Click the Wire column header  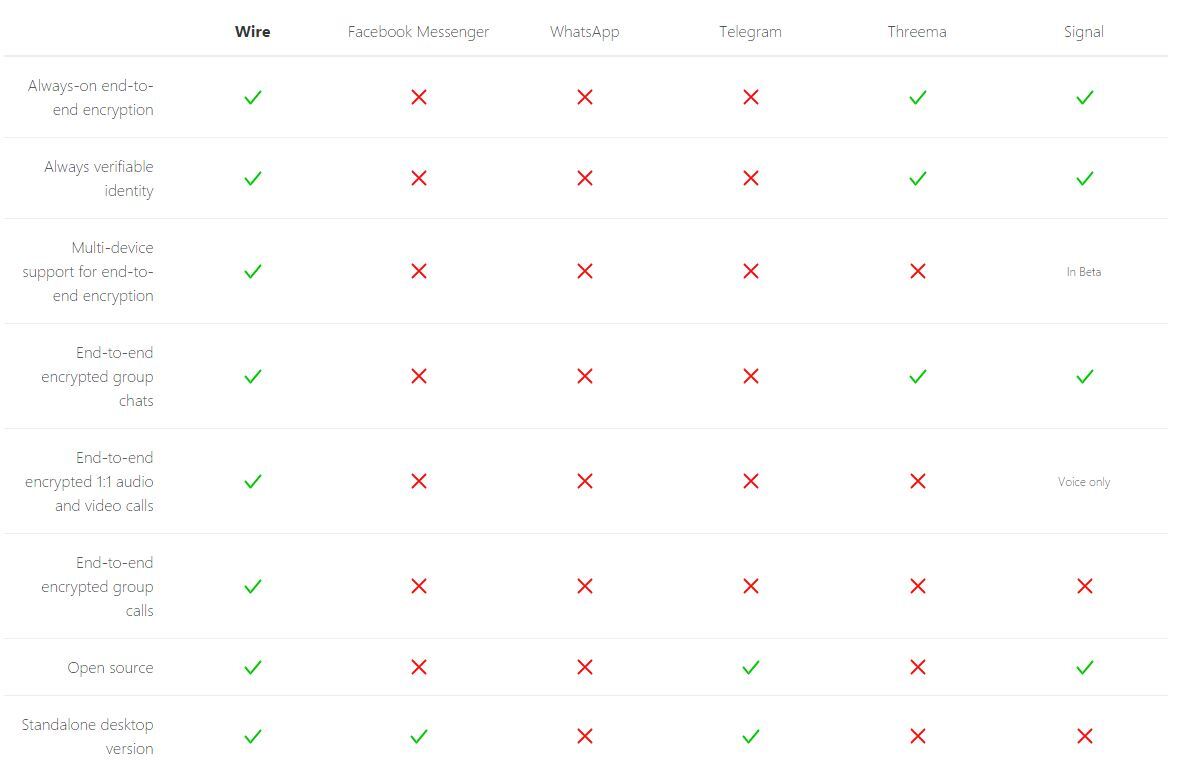252,32
